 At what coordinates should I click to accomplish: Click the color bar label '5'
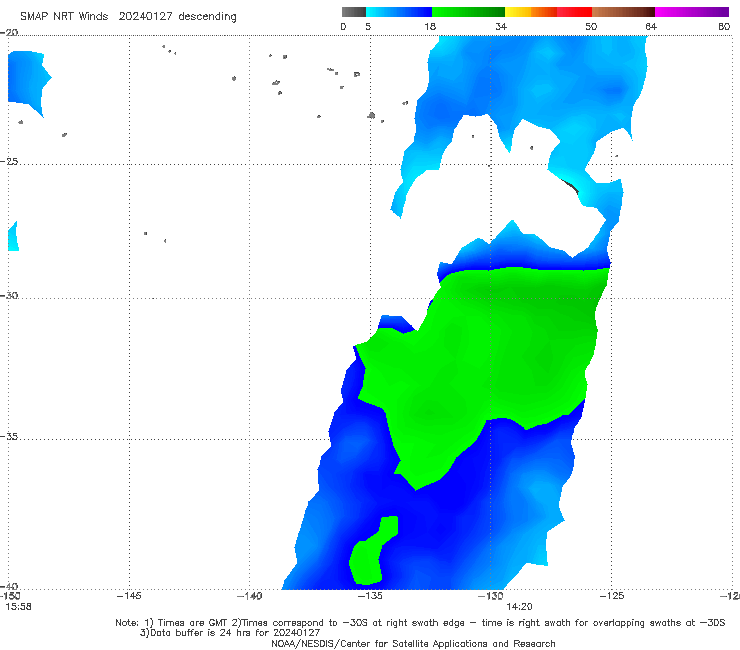(368, 26)
